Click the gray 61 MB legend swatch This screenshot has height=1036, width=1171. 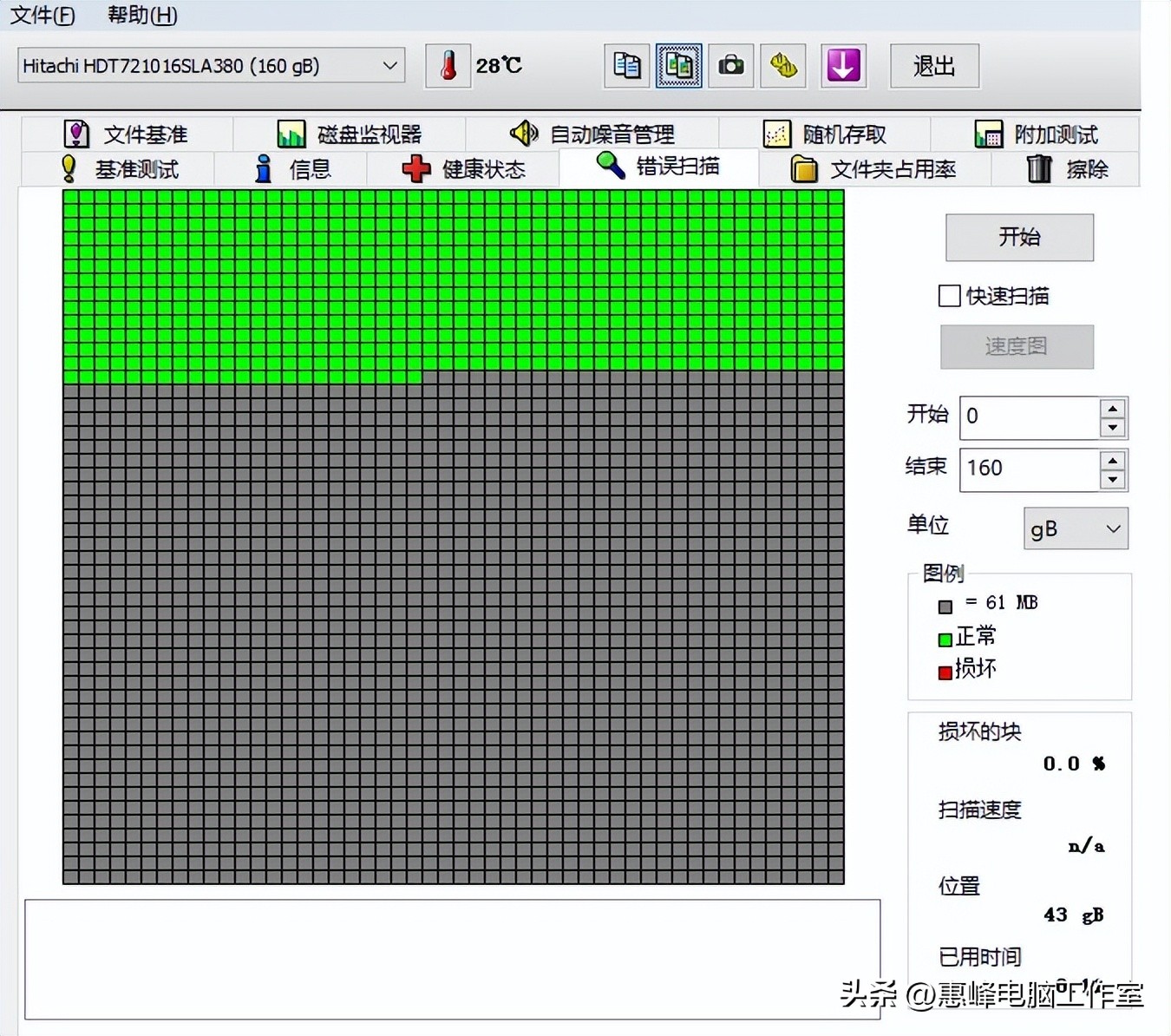coord(945,607)
